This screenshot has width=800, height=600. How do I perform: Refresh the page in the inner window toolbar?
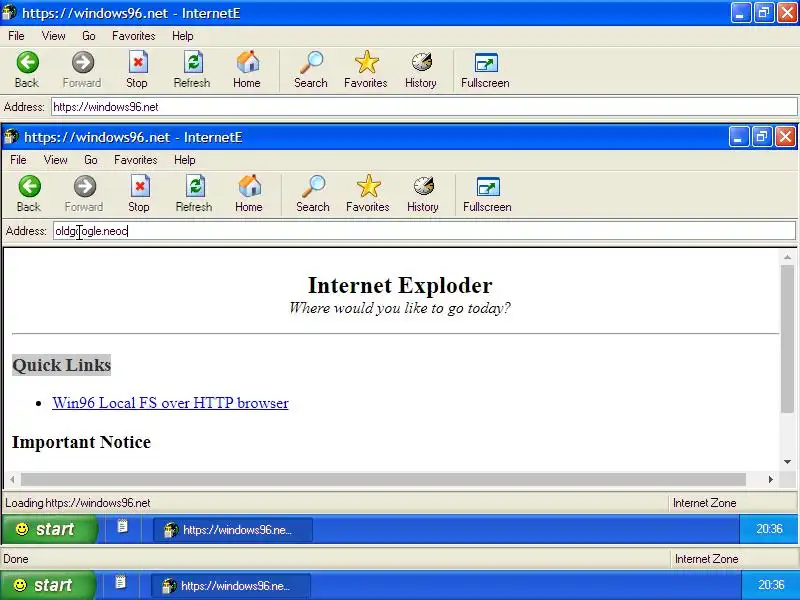[194, 194]
